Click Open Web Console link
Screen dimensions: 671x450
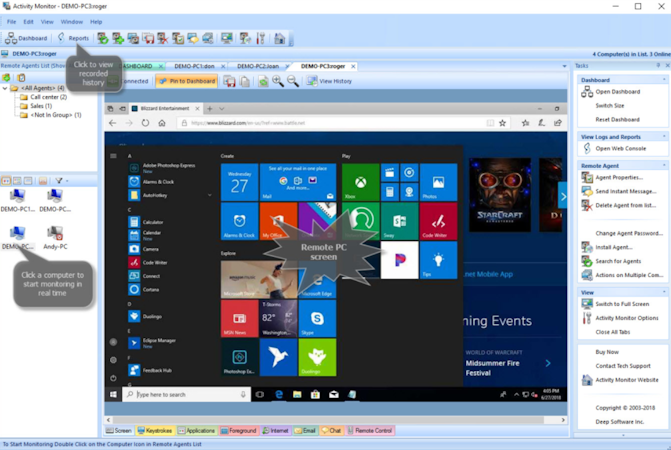click(621, 149)
